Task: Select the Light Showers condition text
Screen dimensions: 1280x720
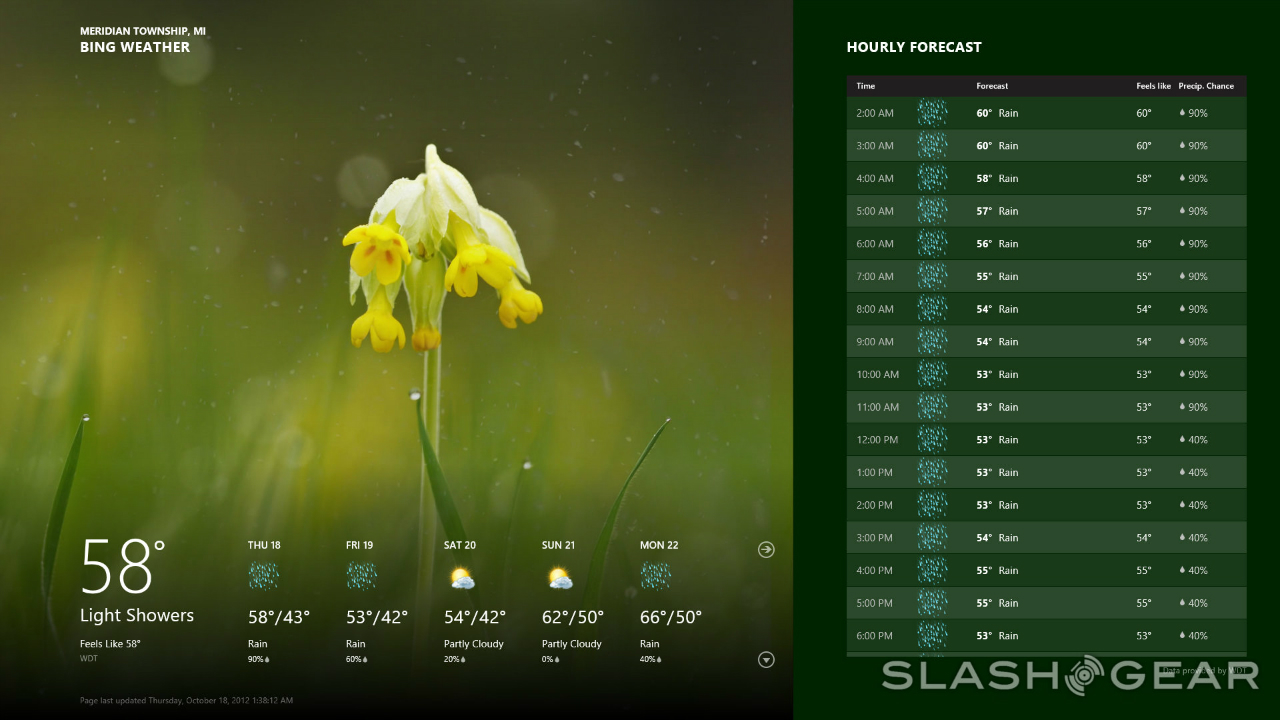Action: tap(137, 616)
